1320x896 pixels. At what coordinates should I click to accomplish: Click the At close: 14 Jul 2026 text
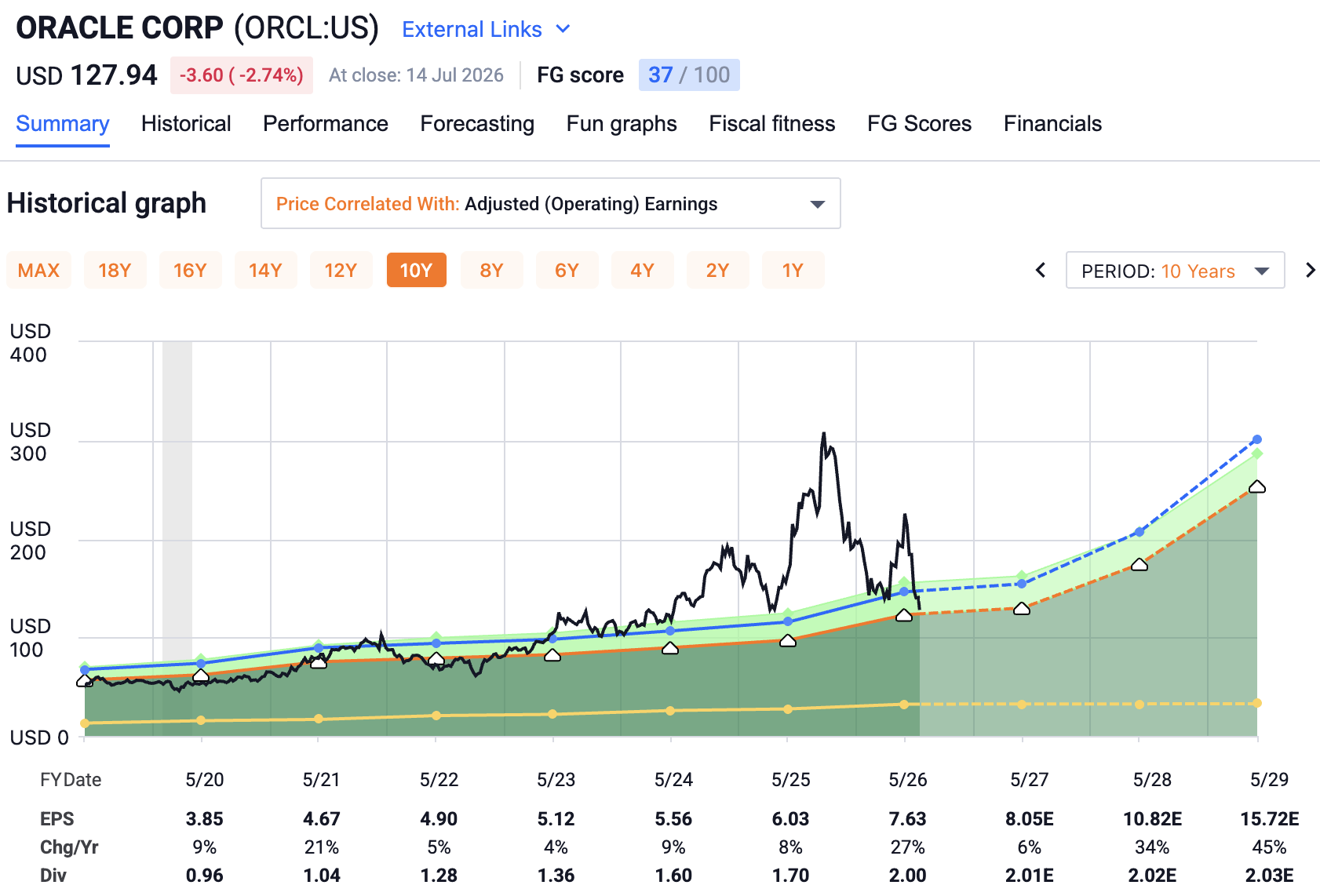(416, 75)
